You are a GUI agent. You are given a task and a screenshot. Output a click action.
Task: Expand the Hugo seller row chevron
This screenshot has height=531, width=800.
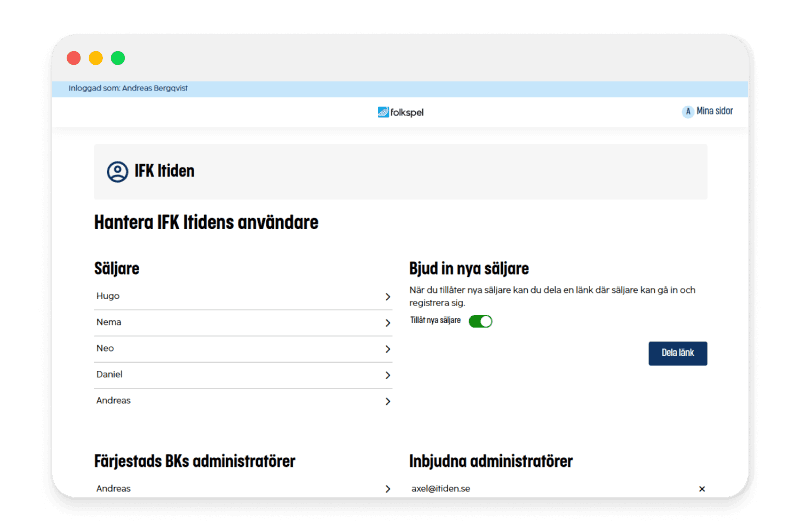388,297
